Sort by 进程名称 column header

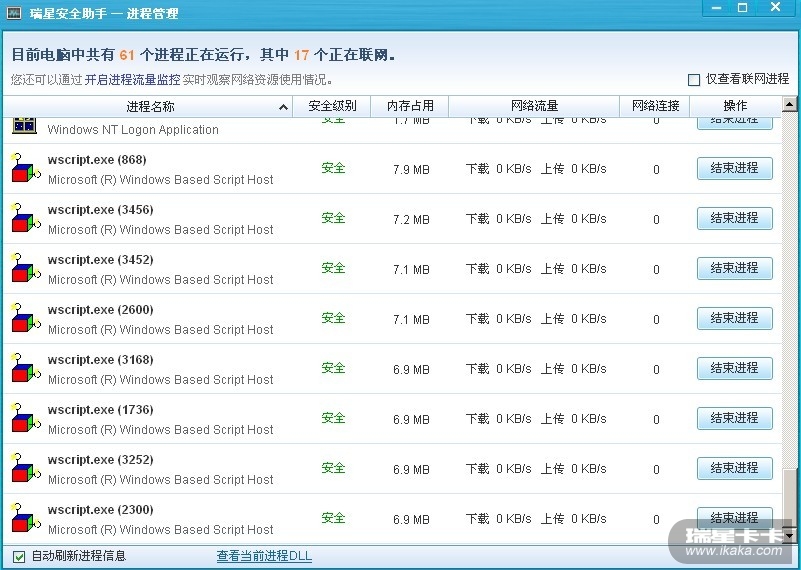[x=148, y=106]
